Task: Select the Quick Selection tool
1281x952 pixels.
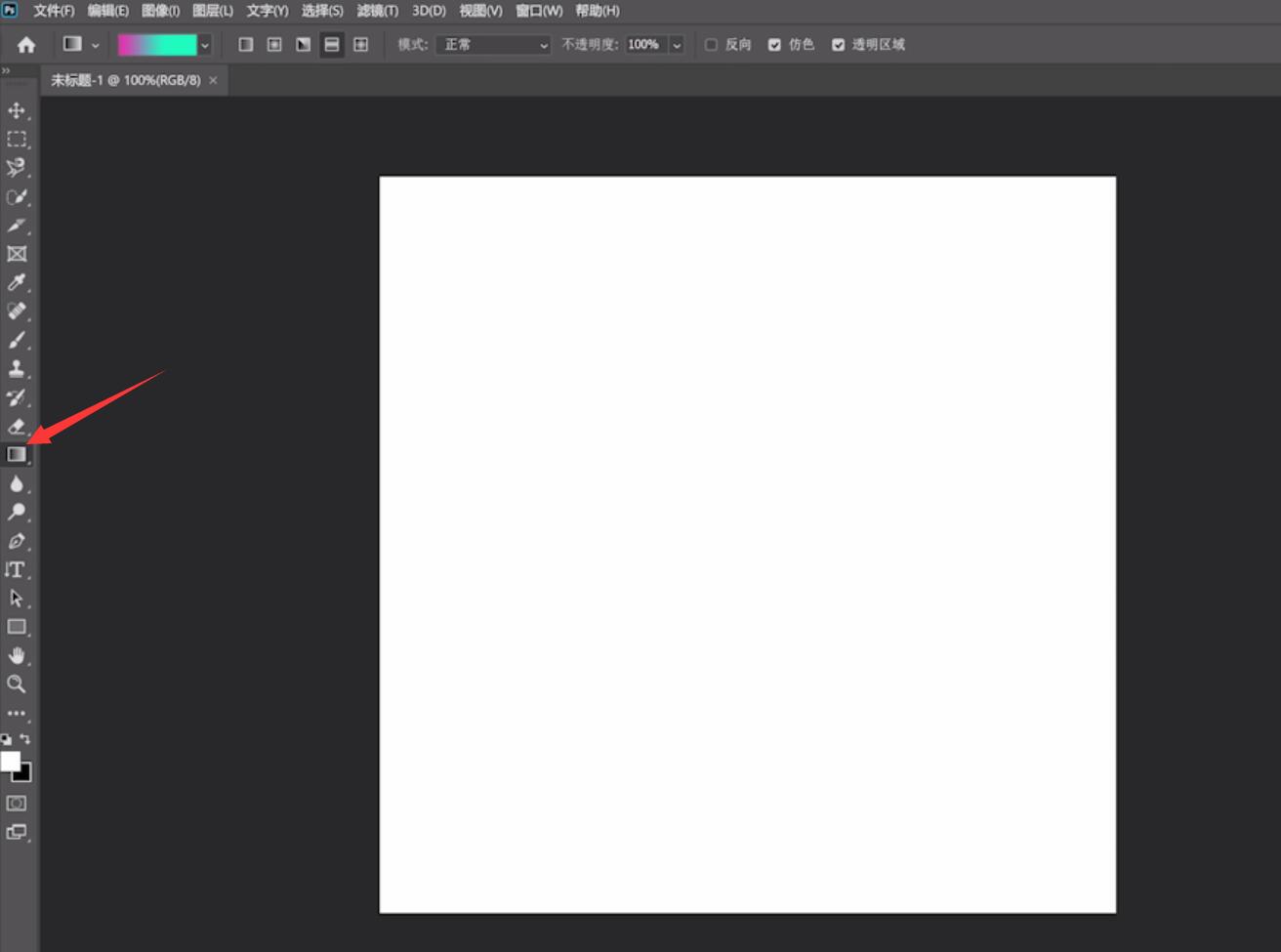Action: tap(17, 196)
